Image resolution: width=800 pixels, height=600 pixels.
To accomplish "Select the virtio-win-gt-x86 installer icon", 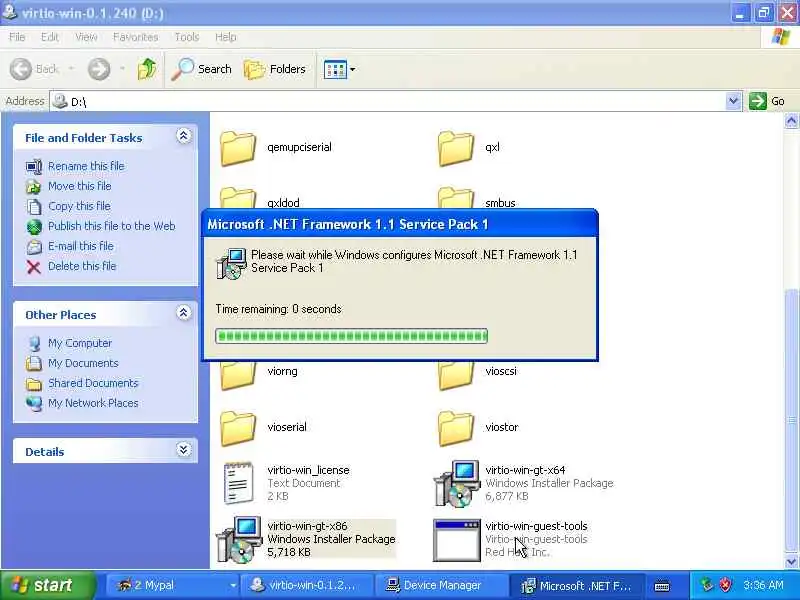I will (x=239, y=539).
